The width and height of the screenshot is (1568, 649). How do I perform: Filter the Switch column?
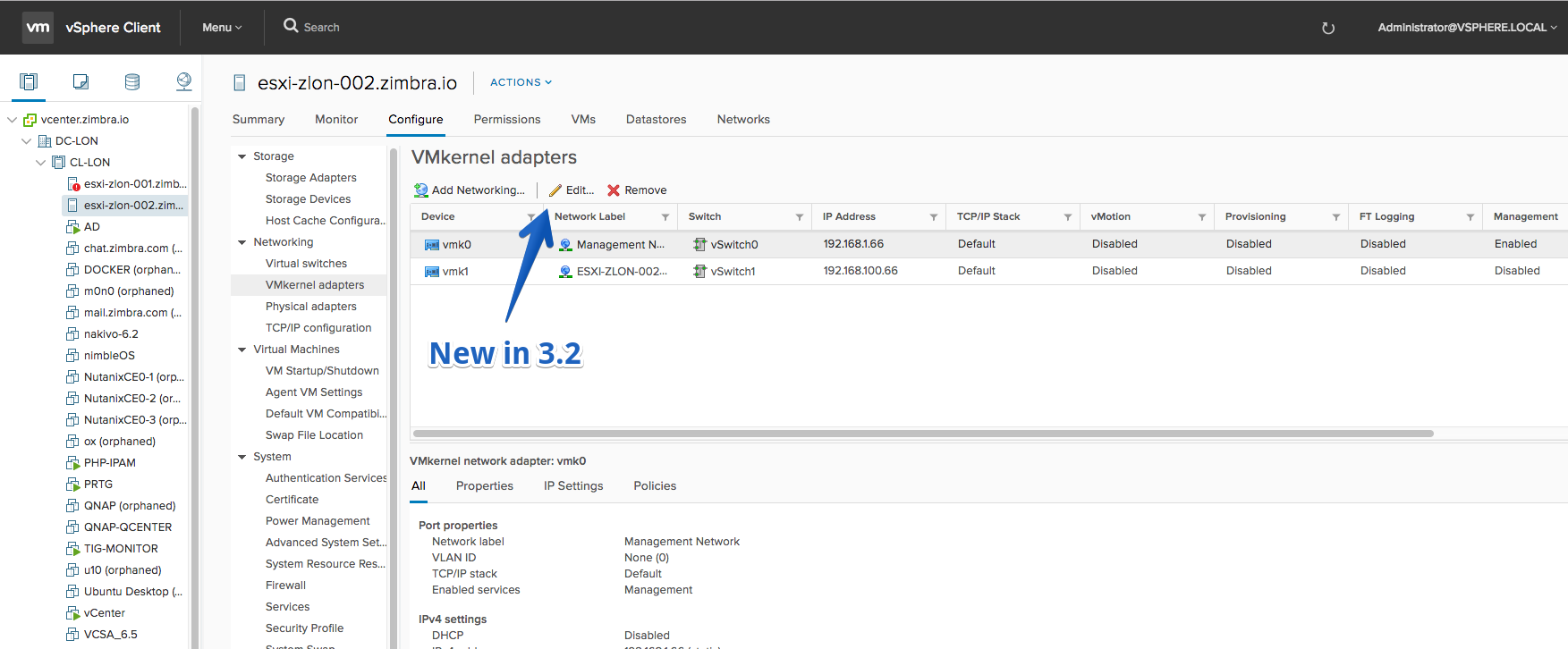click(x=800, y=217)
